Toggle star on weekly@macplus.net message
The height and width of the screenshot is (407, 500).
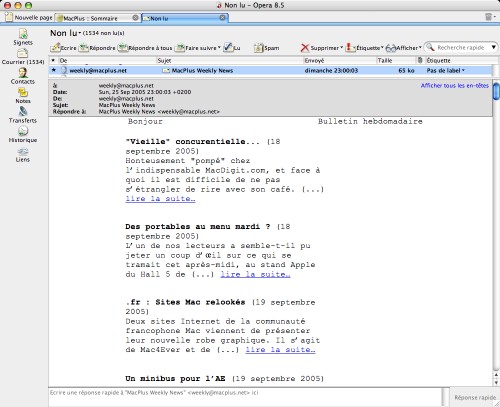pyautogui.click(x=54, y=70)
